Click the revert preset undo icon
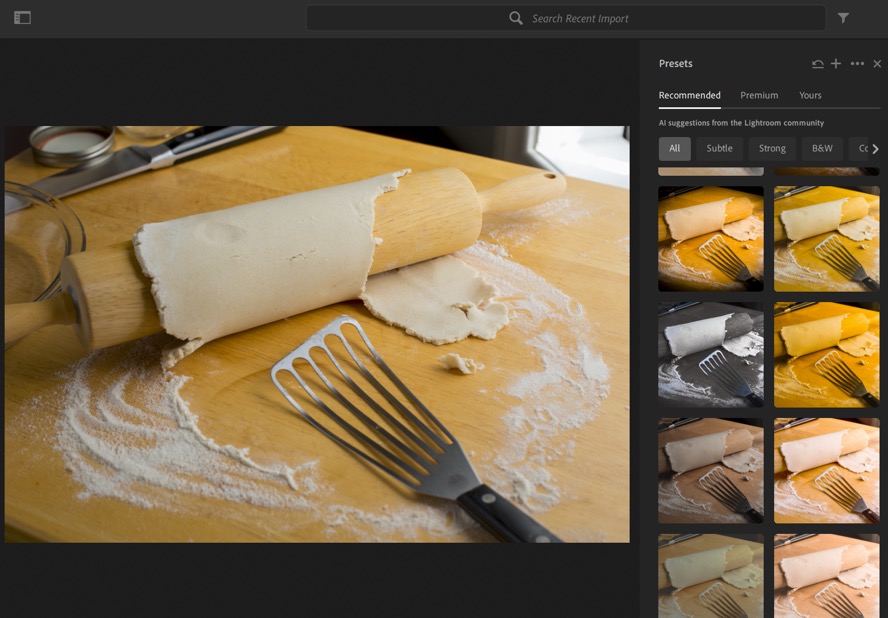The height and width of the screenshot is (618, 888). (817, 64)
